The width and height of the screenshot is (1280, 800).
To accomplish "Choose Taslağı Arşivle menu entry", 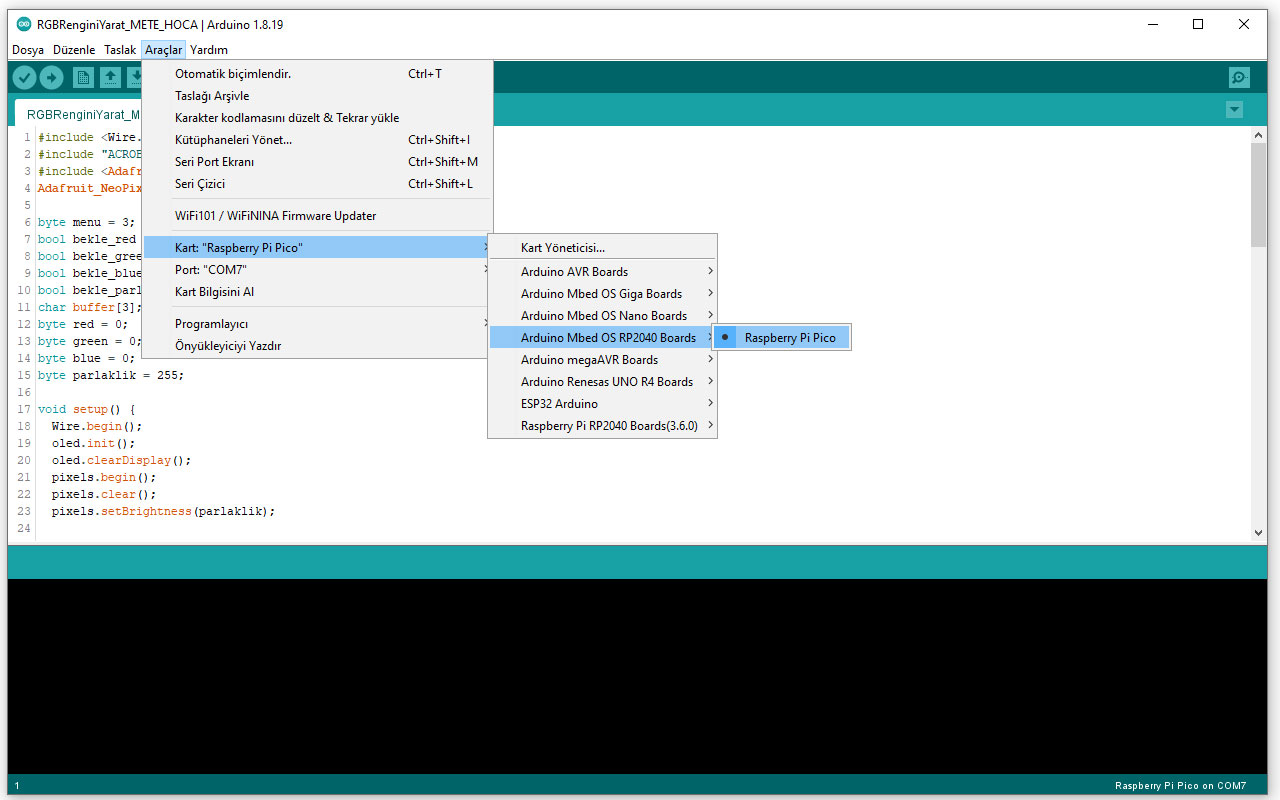I will (317, 96).
